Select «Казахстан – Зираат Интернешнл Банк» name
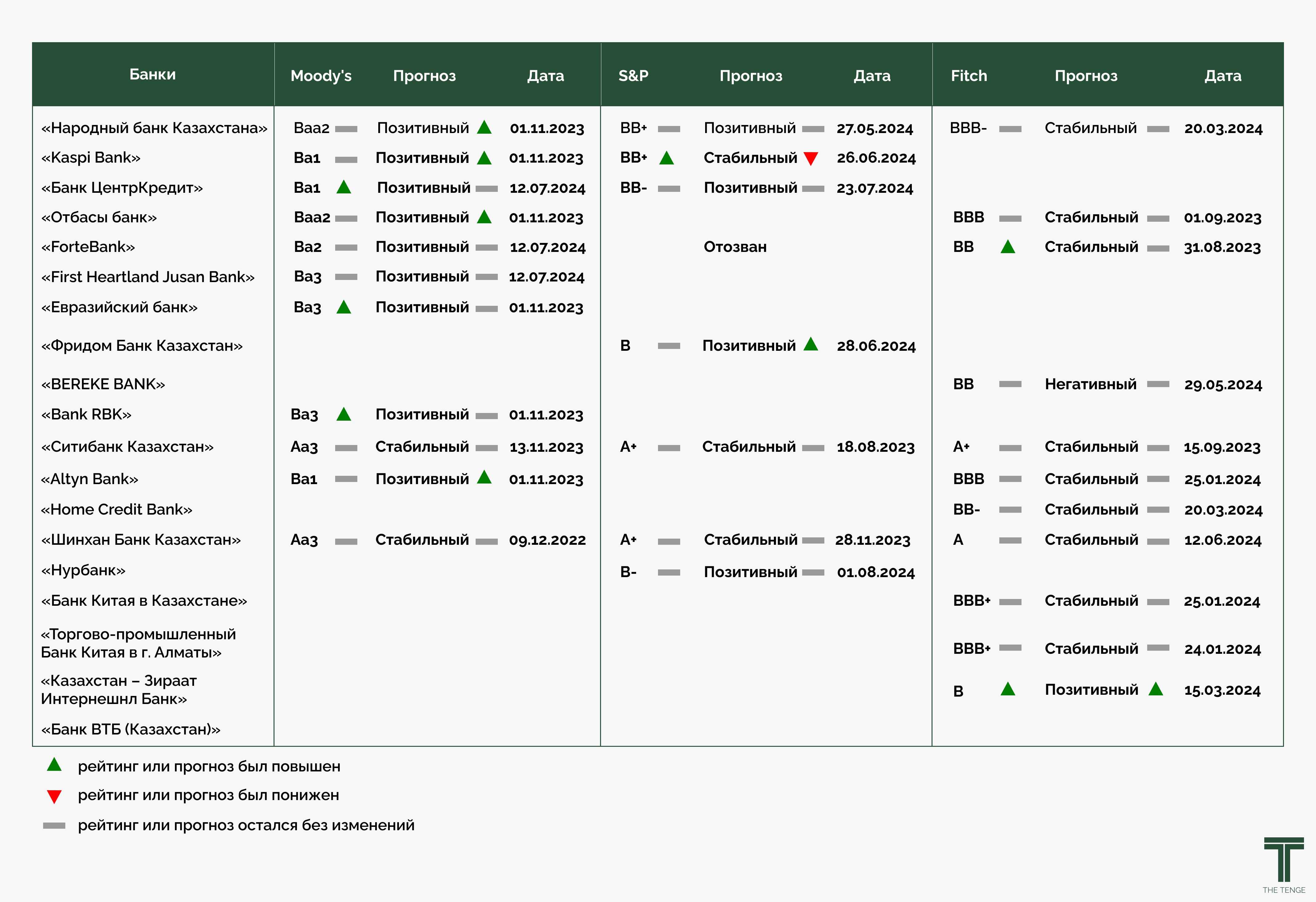The width and height of the screenshot is (1316, 902). pos(119,690)
